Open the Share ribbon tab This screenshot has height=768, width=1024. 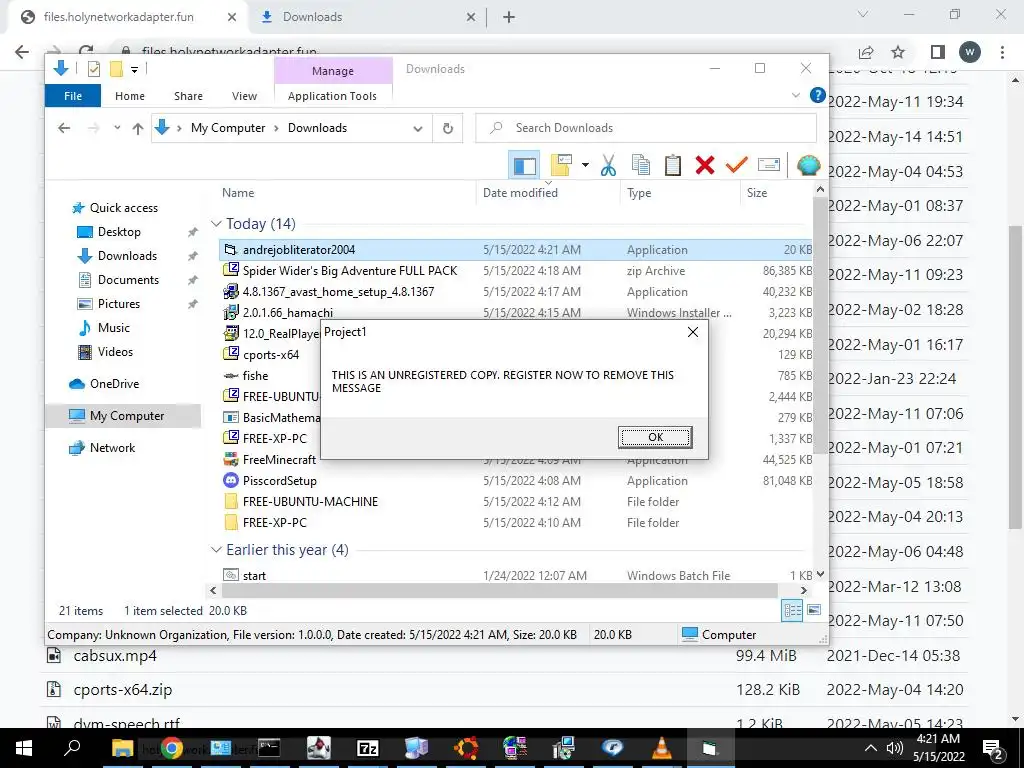point(188,96)
